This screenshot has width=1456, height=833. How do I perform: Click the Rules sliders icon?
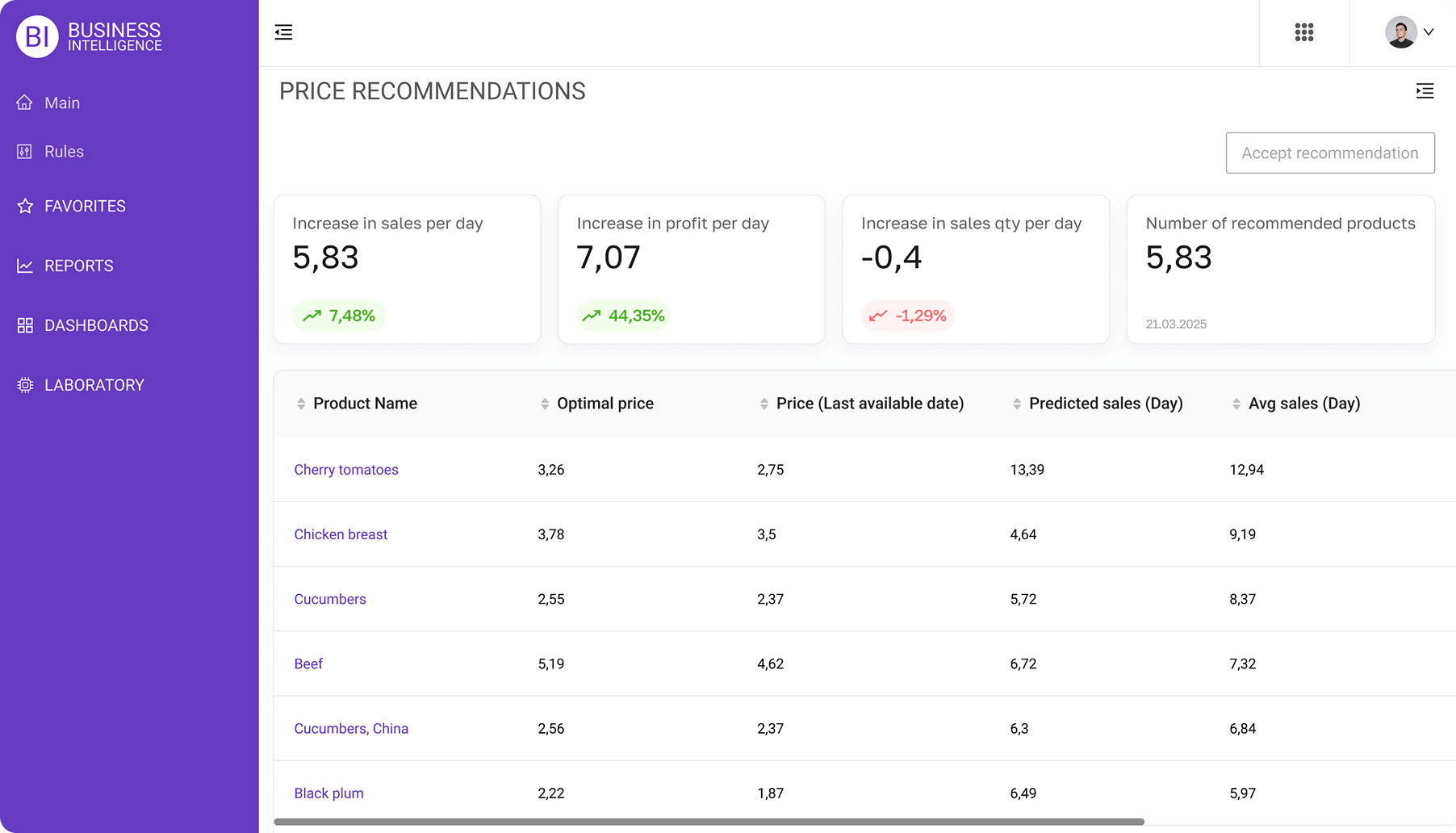pos(25,152)
